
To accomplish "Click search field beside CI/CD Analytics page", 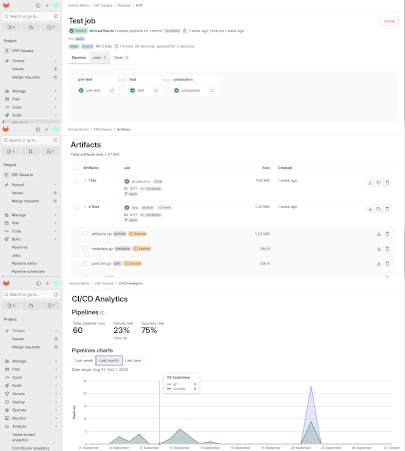I will pos(31,294).
